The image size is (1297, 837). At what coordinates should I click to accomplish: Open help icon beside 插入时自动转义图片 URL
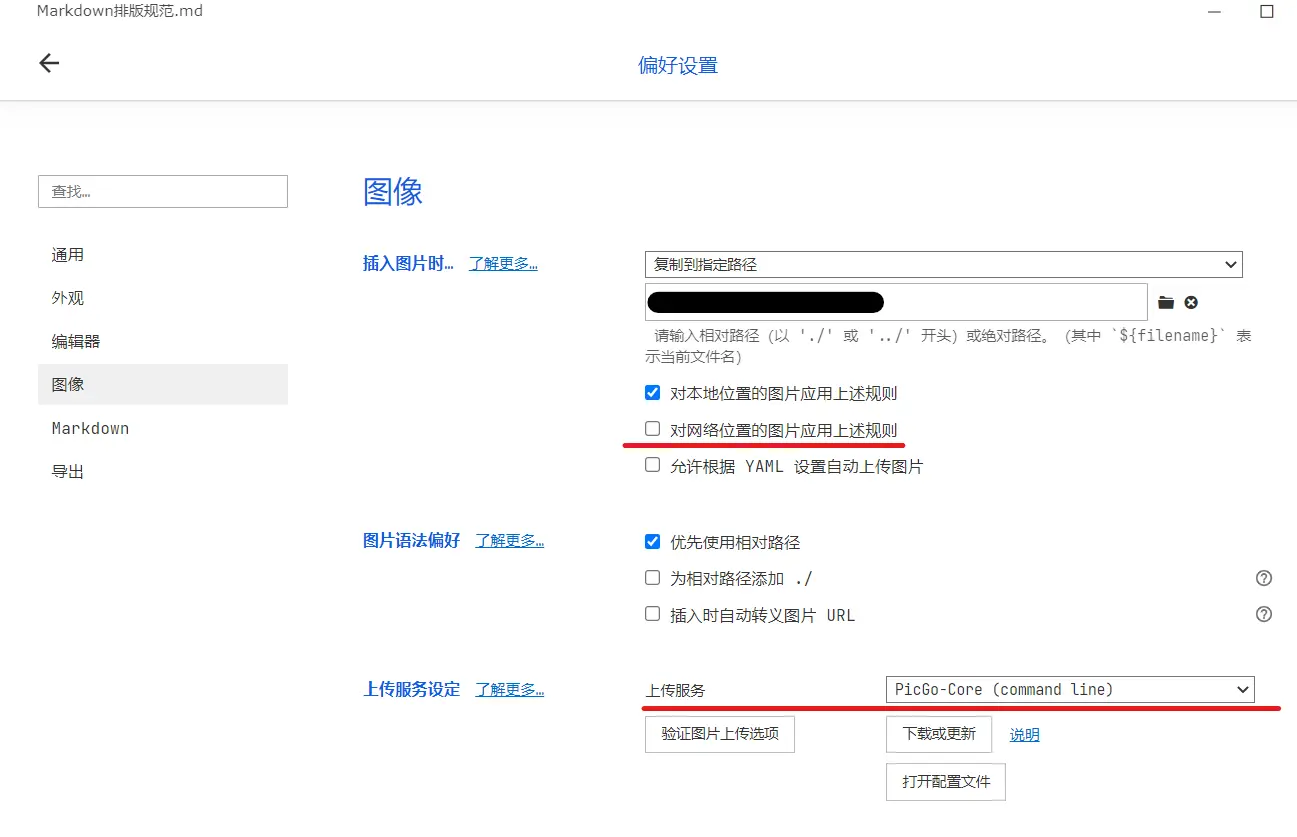coord(1264,614)
